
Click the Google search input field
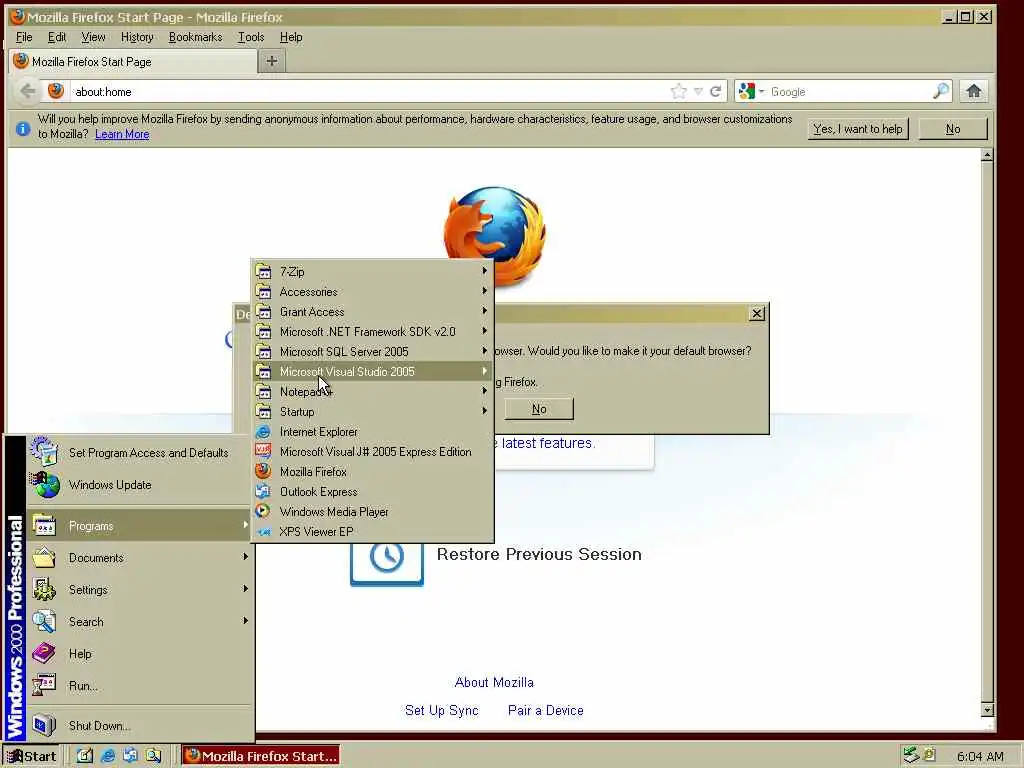(x=849, y=91)
